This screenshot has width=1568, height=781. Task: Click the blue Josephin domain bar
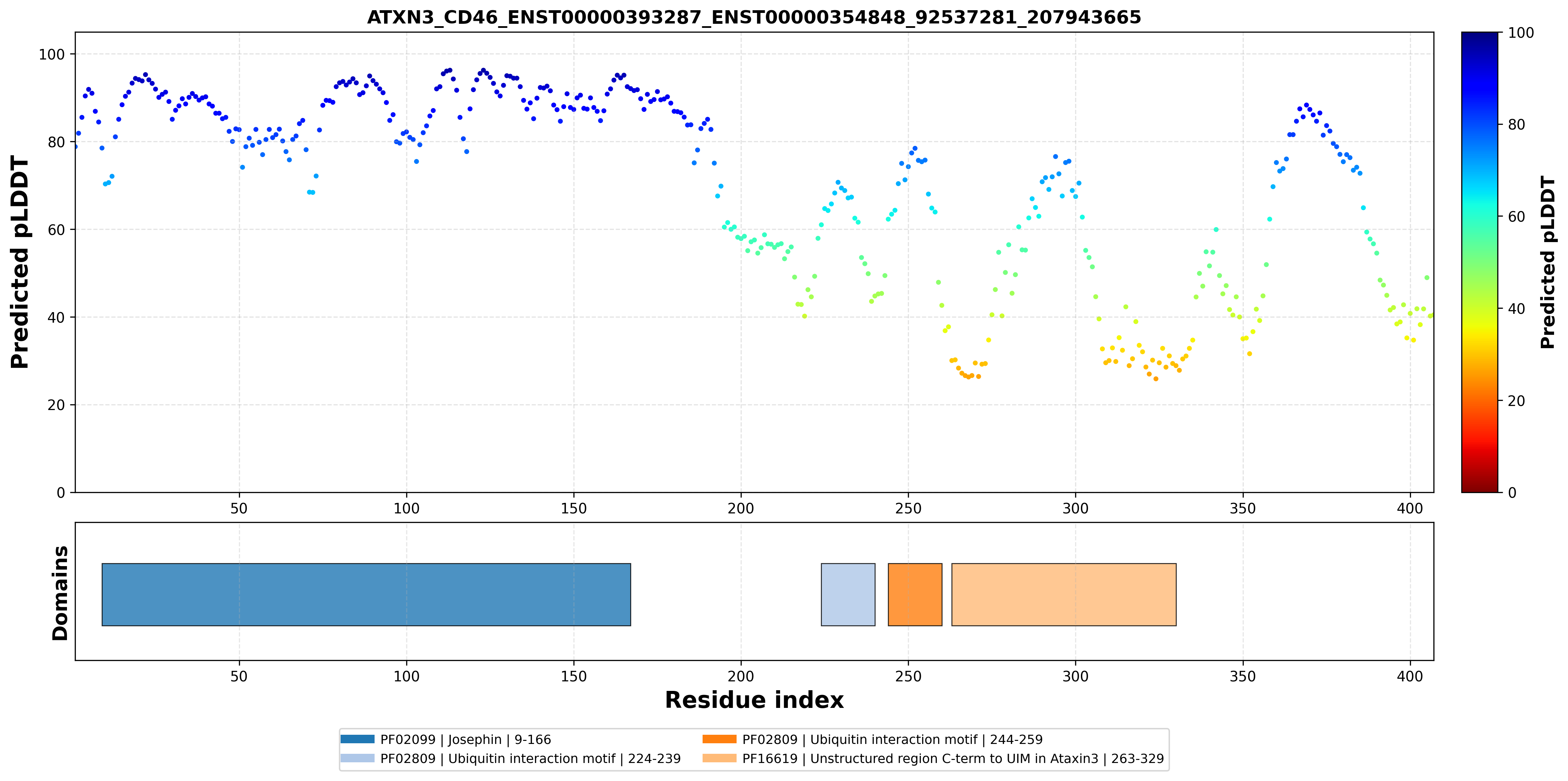pos(366,594)
